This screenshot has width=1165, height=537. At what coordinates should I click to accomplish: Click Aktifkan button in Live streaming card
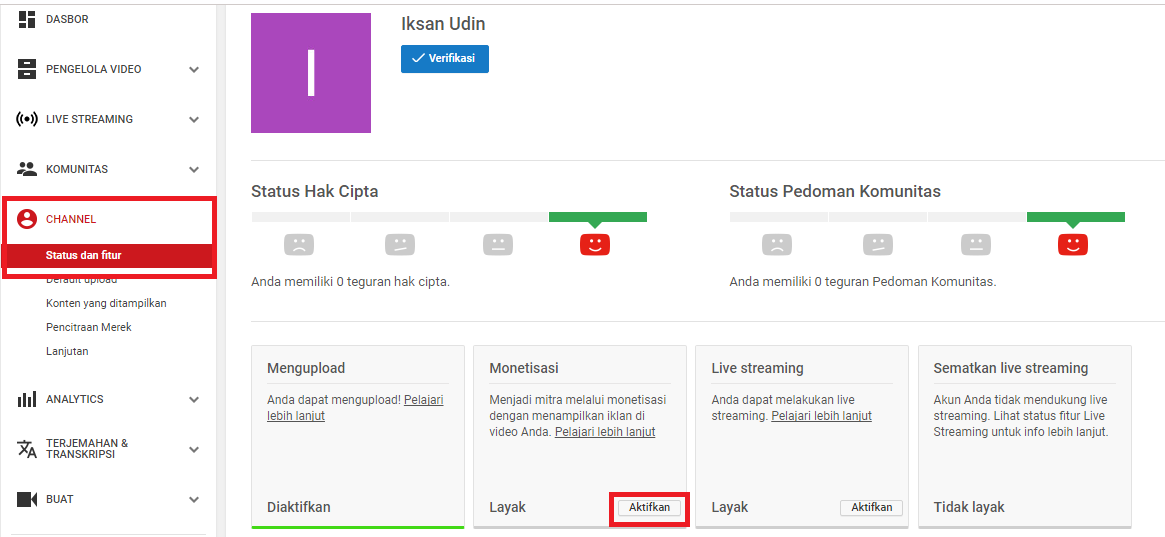point(872,507)
